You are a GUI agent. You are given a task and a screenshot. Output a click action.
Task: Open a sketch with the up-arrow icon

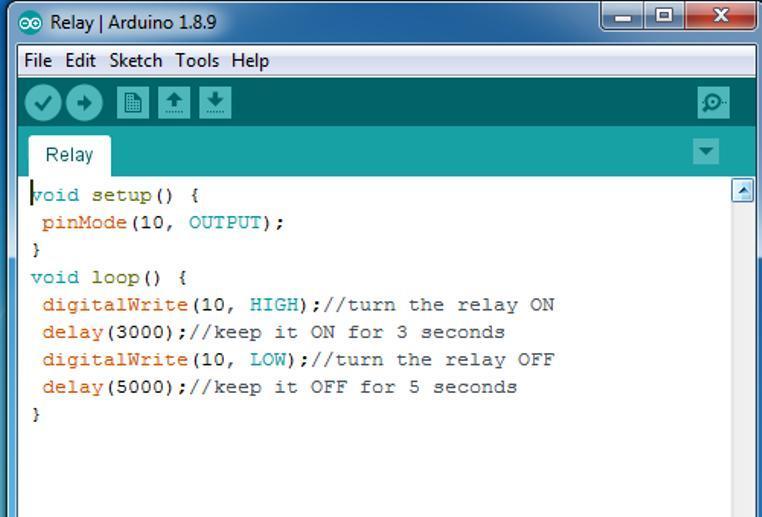[x=174, y=103]
